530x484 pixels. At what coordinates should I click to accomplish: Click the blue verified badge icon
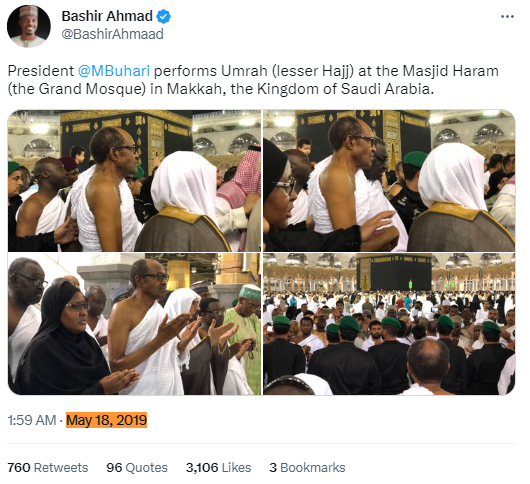(x=164, y=17)
